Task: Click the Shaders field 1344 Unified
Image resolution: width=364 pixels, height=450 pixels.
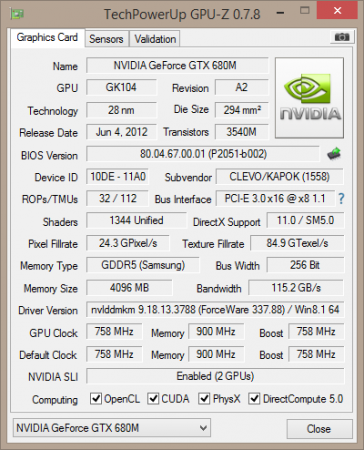Action: point(136,220)
